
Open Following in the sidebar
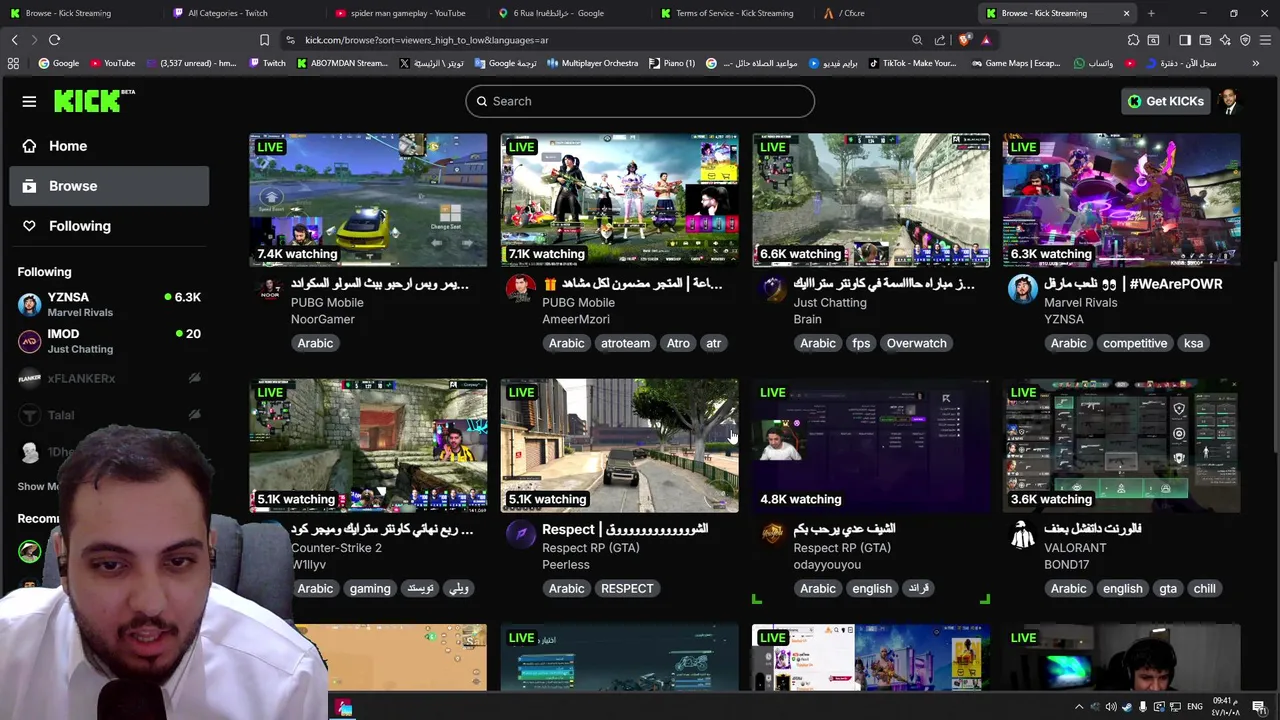[109, 226]
